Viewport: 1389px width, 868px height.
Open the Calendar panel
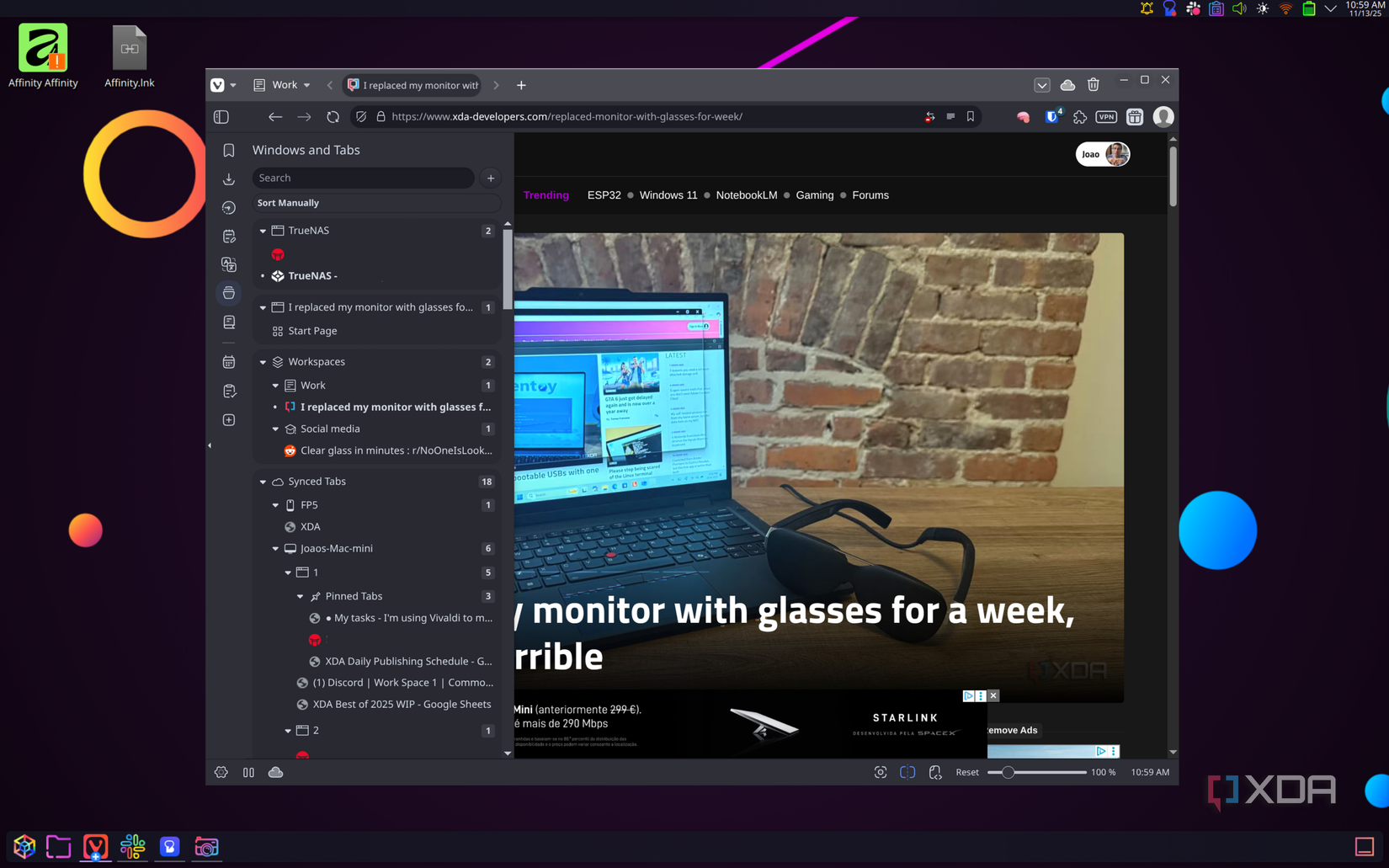point(229,361)
